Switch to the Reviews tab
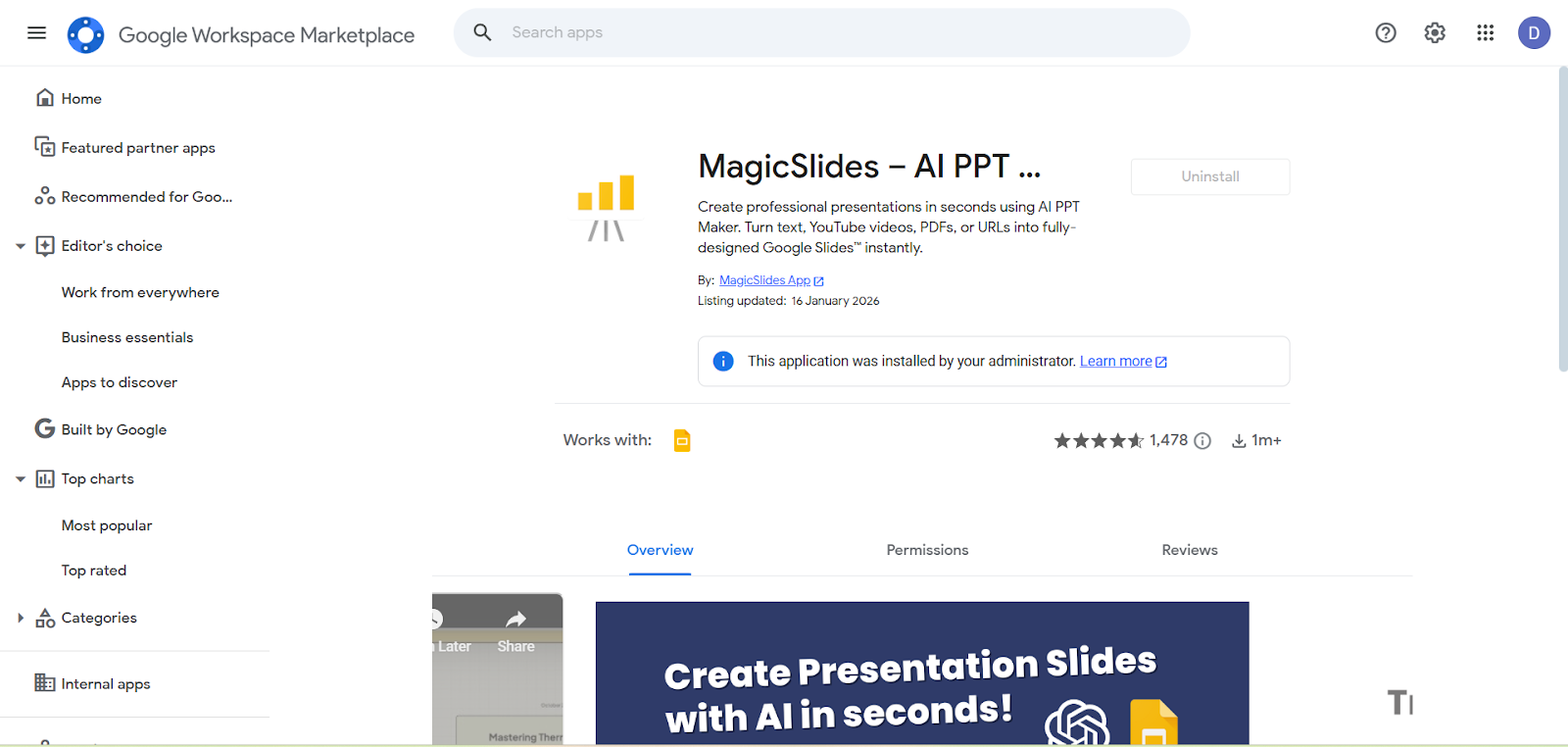Image resolution: width=1568 pixels, height=747 pixels. [1190, 550]
